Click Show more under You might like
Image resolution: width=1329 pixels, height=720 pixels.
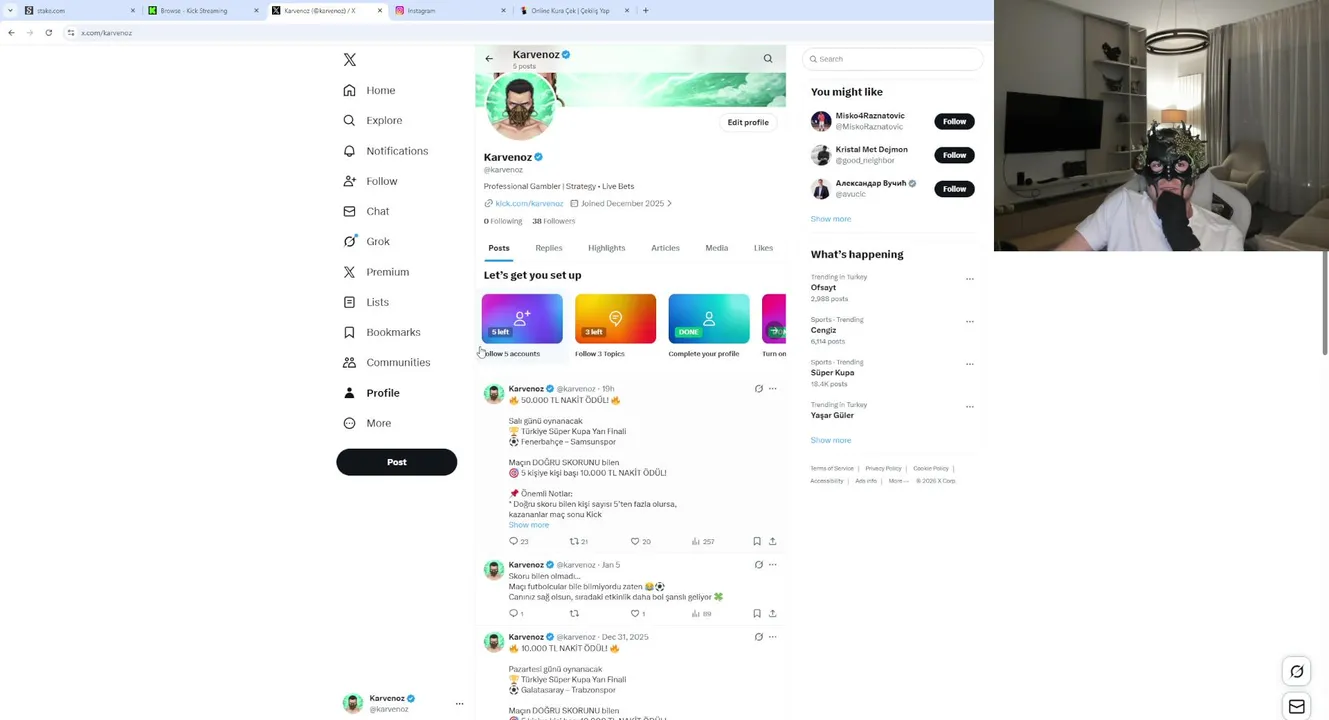(x=830, y=219)
